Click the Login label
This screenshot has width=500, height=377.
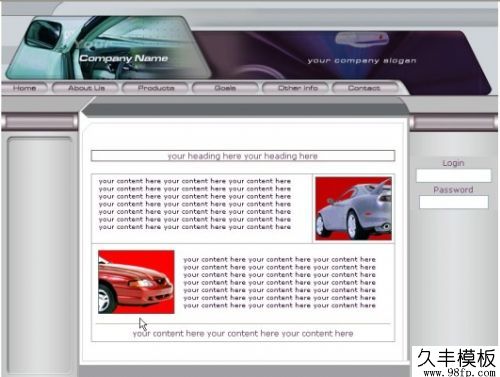[453, 163]
